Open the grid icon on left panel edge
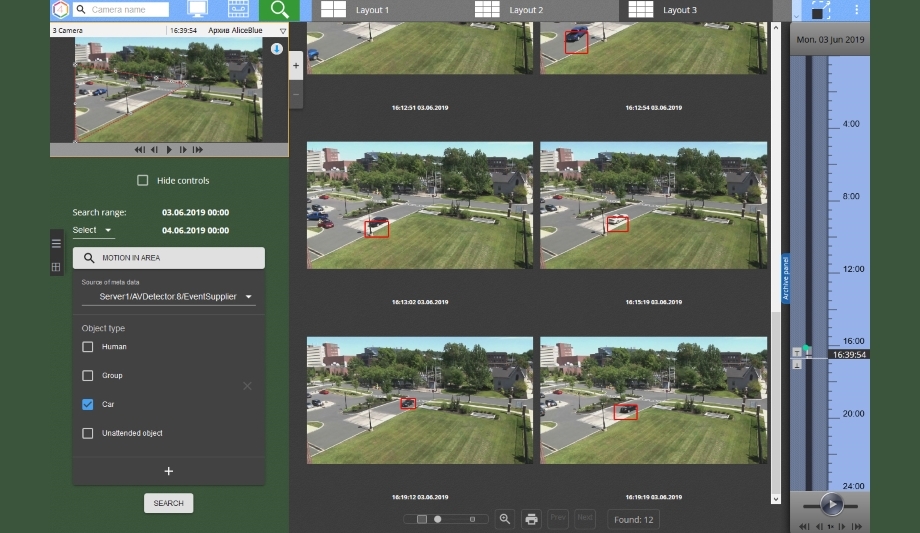Viewport: 920px width, 533px height. coord(56,267)
